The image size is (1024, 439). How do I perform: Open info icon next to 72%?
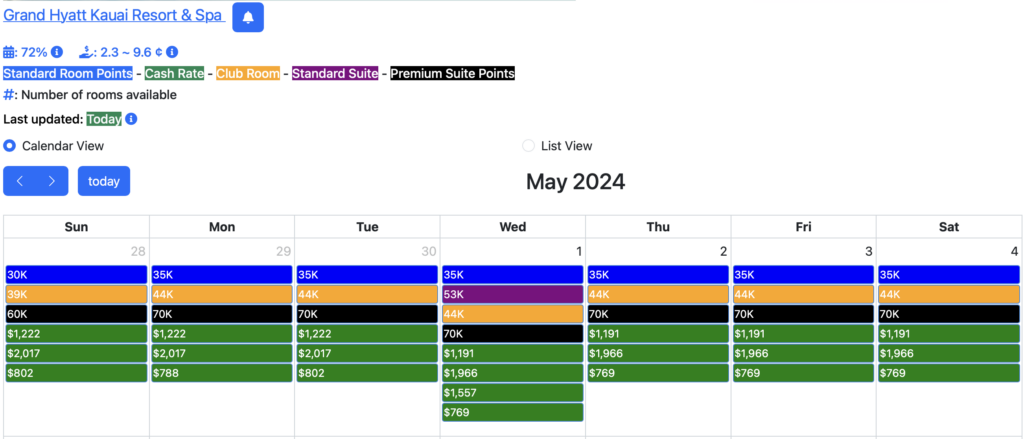coord(57,52)
